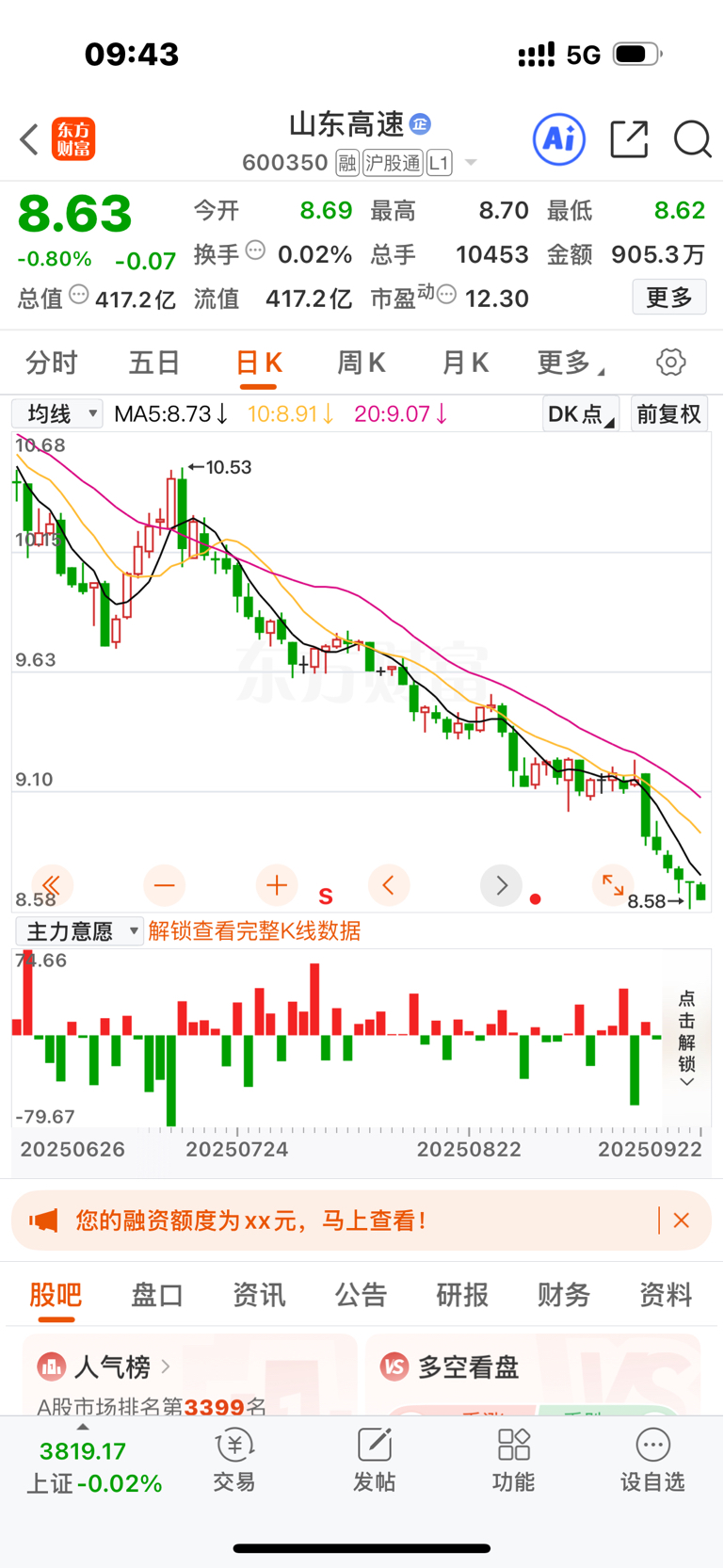Expand chart to fullscreen with diagonal arrows

tap(613, 885)
